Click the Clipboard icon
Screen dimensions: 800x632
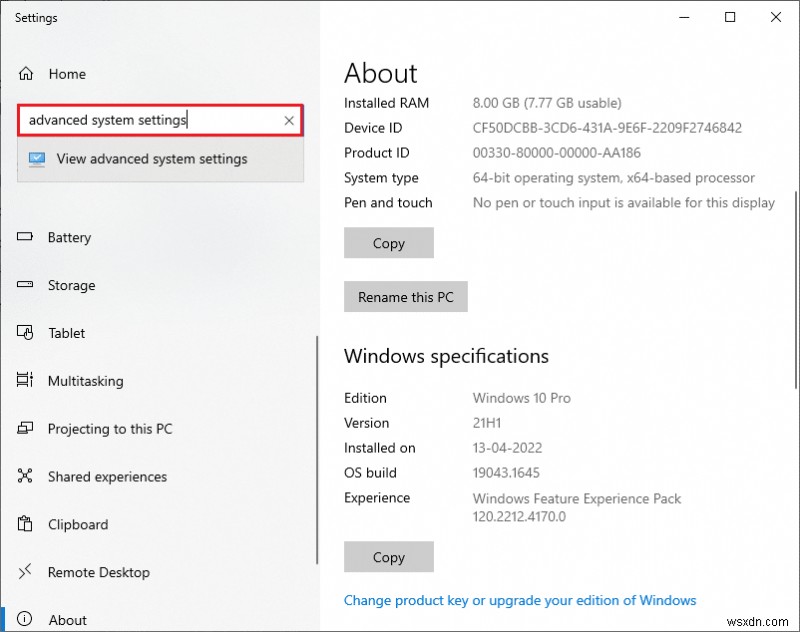pos(26,525)
